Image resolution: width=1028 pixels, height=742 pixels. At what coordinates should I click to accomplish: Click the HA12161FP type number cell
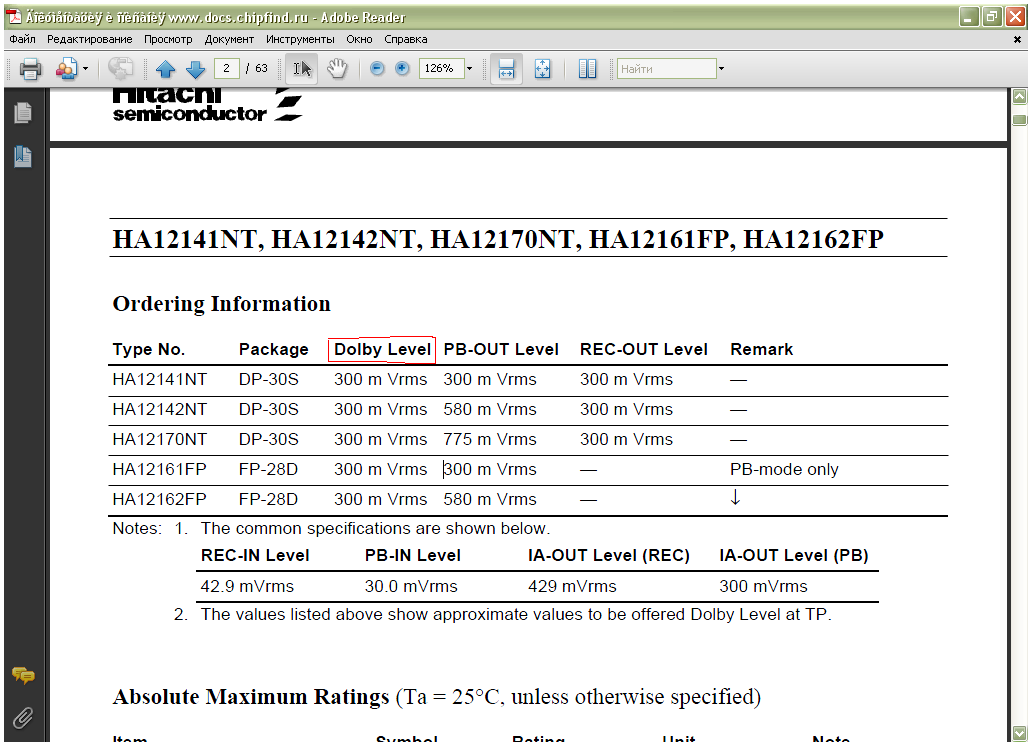[x=159, y=470]
